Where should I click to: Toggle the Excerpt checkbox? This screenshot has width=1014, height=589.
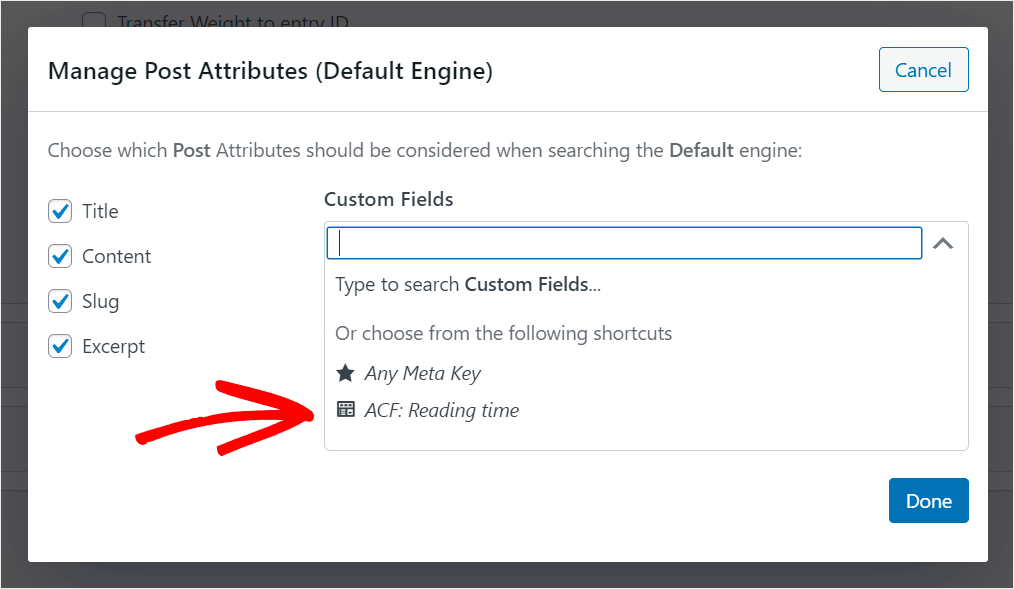pyautogui.click(x=60, y=346)
